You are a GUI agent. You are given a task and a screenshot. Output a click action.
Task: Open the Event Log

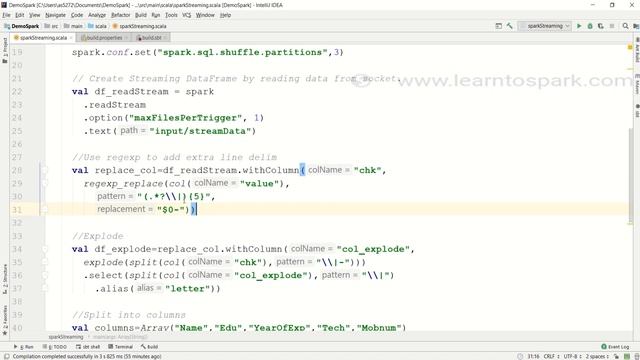[615, 347]
